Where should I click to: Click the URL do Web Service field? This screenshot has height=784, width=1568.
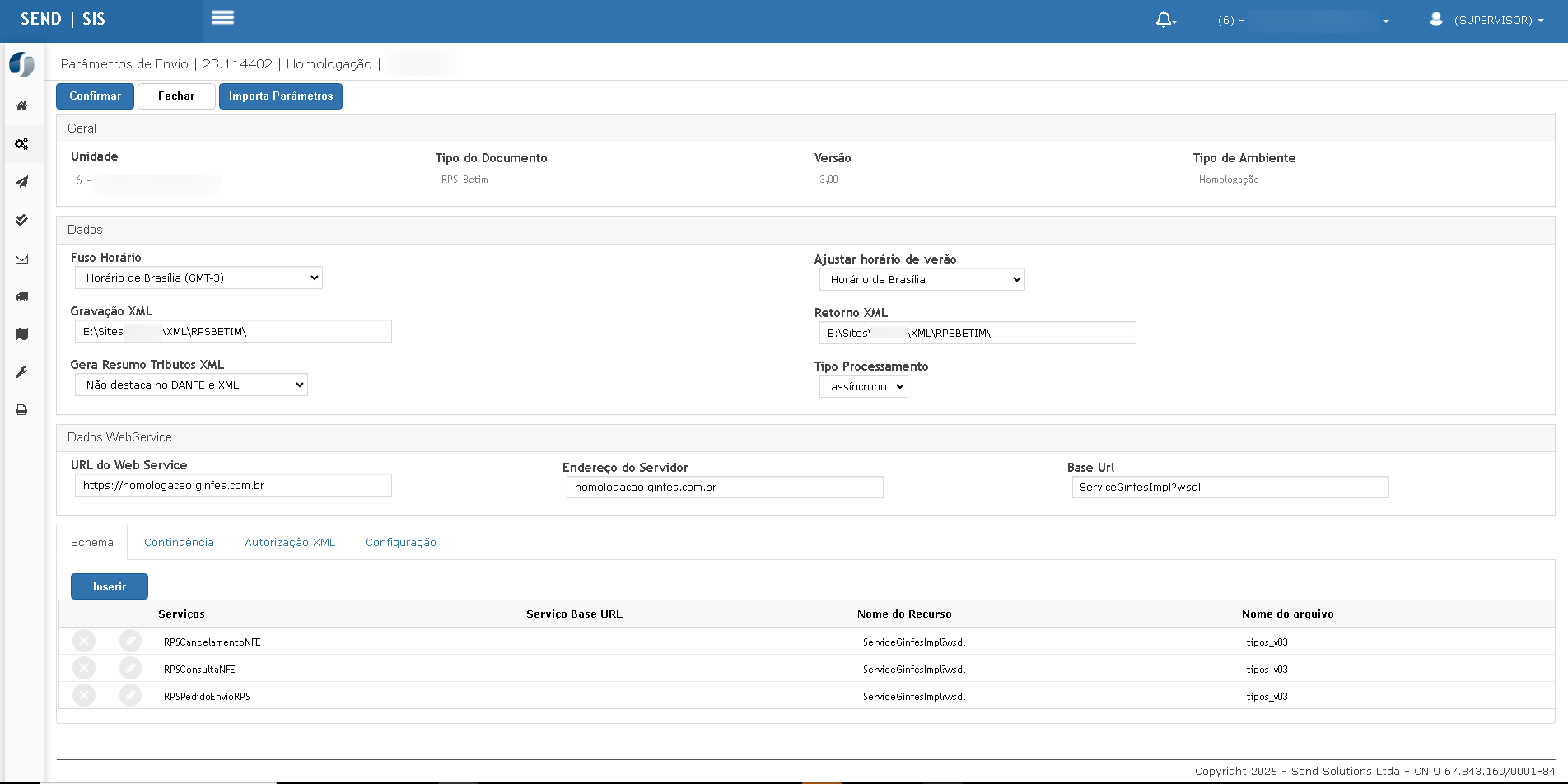(x=233, y=485)
